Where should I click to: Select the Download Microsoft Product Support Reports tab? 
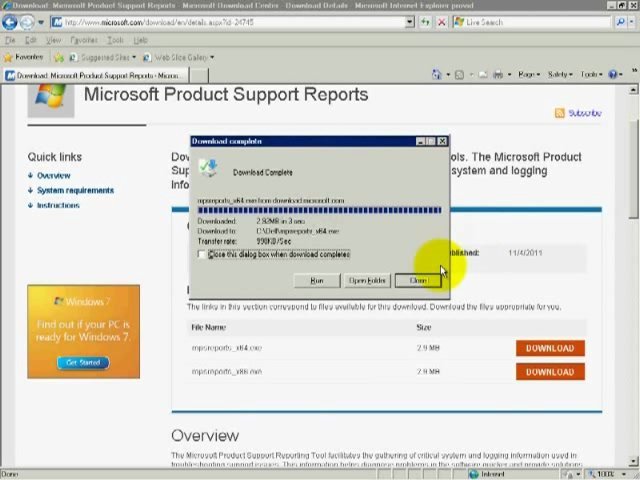[x=96, y=76]
